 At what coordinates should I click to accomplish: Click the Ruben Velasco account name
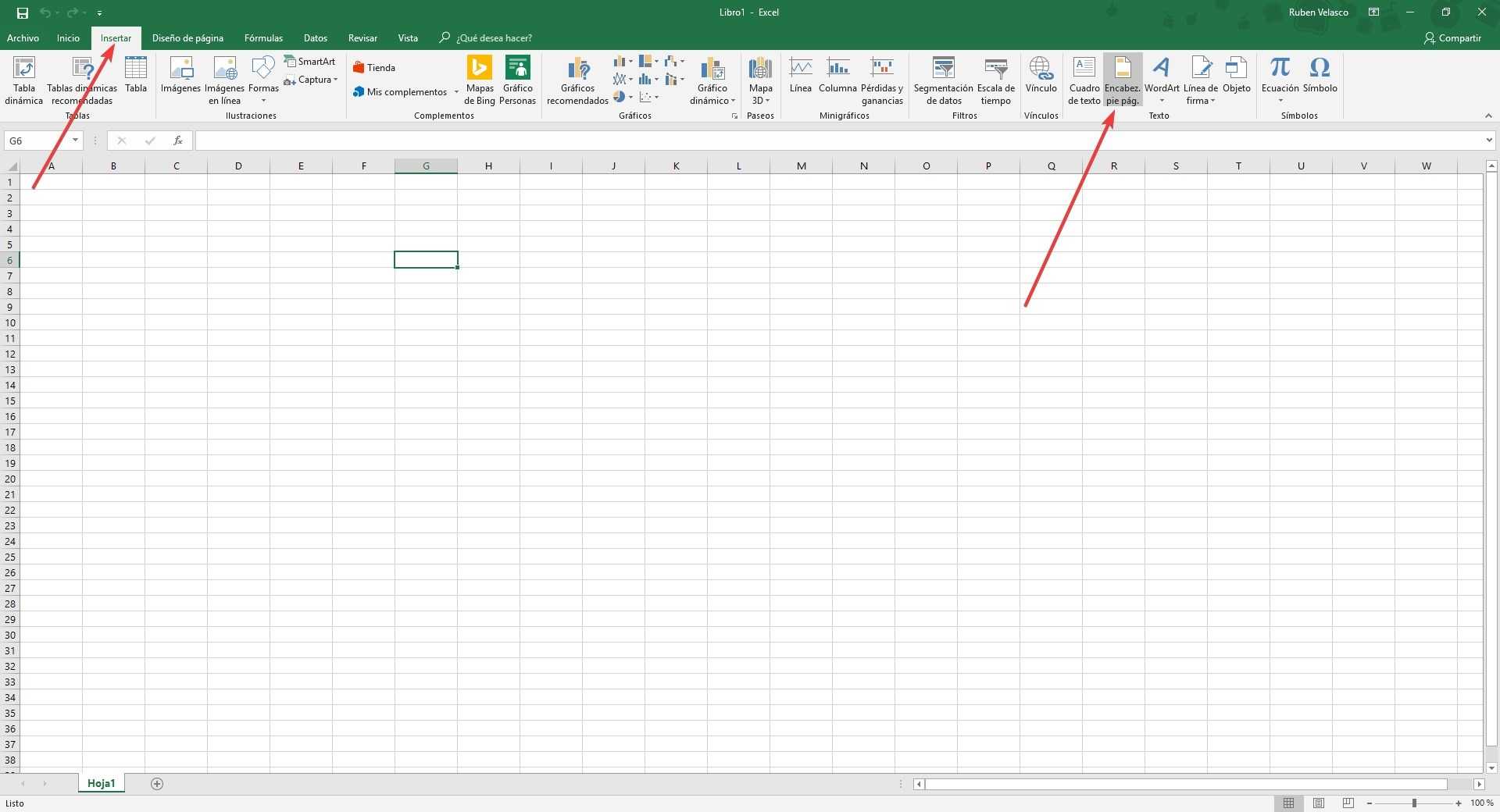tap(1318, 12)
